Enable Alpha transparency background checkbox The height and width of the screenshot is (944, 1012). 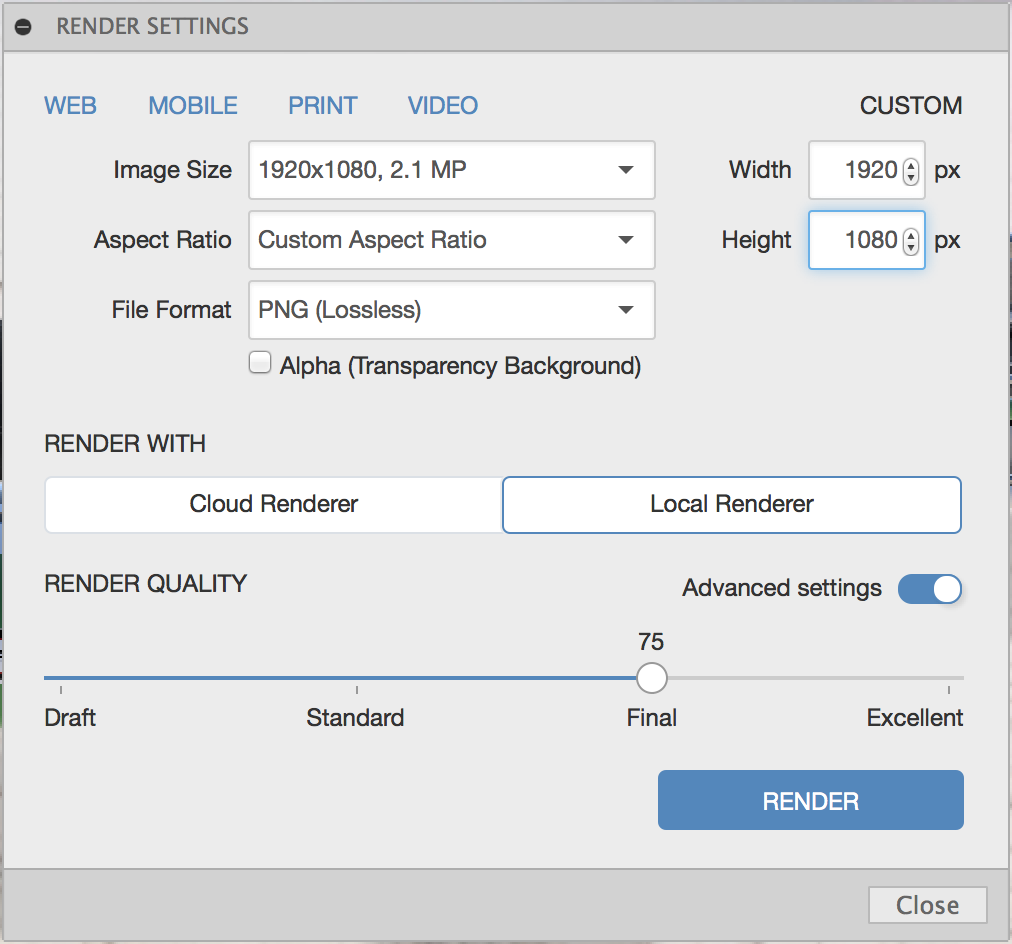coord(260,364)
